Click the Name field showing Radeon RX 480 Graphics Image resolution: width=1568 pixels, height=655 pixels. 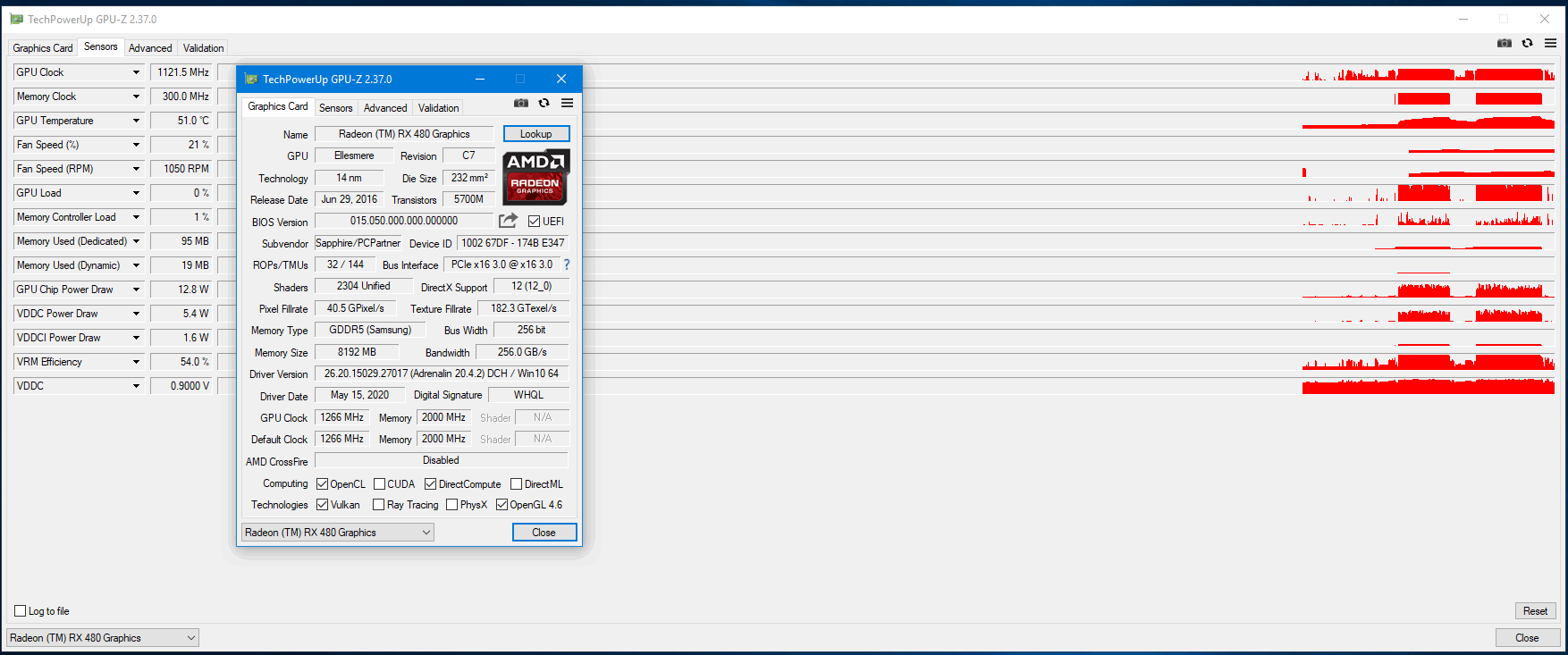tap(404, 134)
